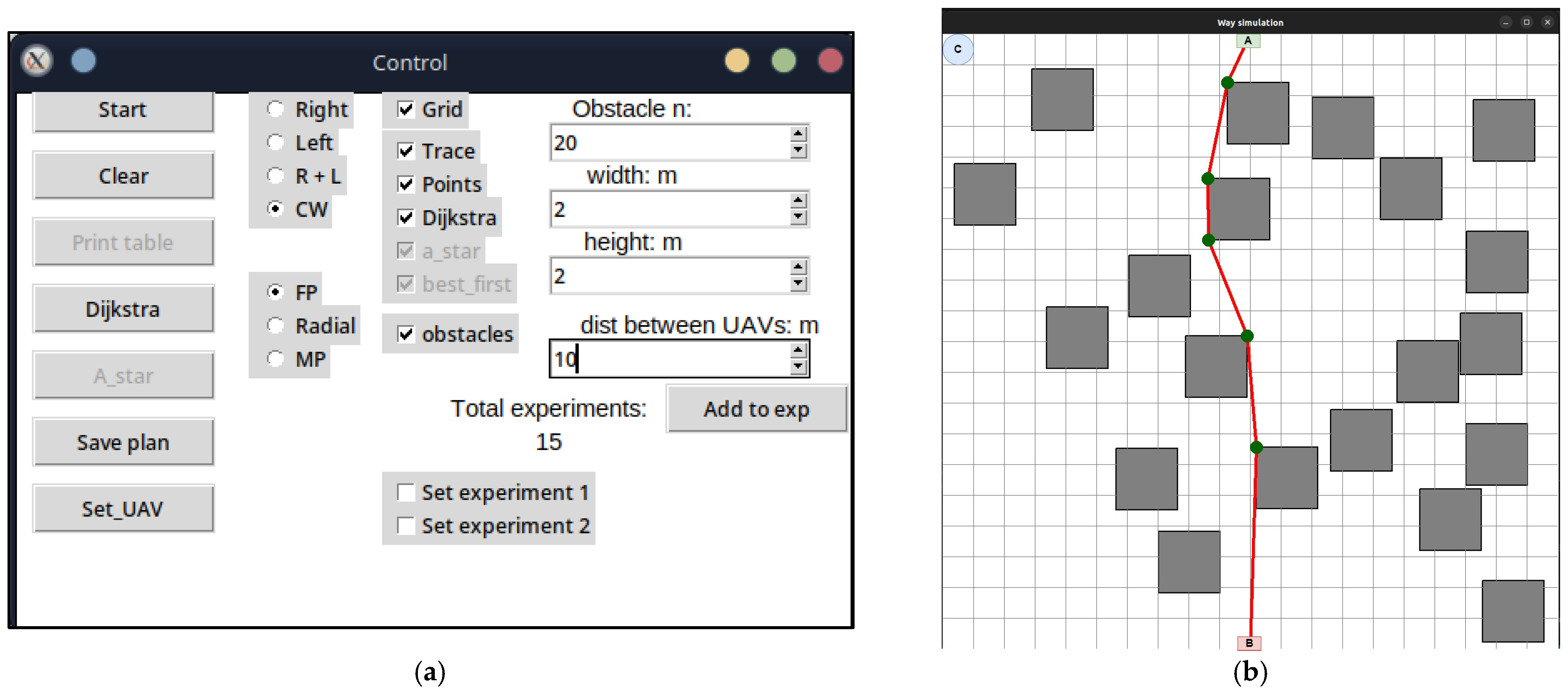This screenshot has width=1568, height=693.
Task: Decrease width value with down arrow
Action: coord(798,217)
